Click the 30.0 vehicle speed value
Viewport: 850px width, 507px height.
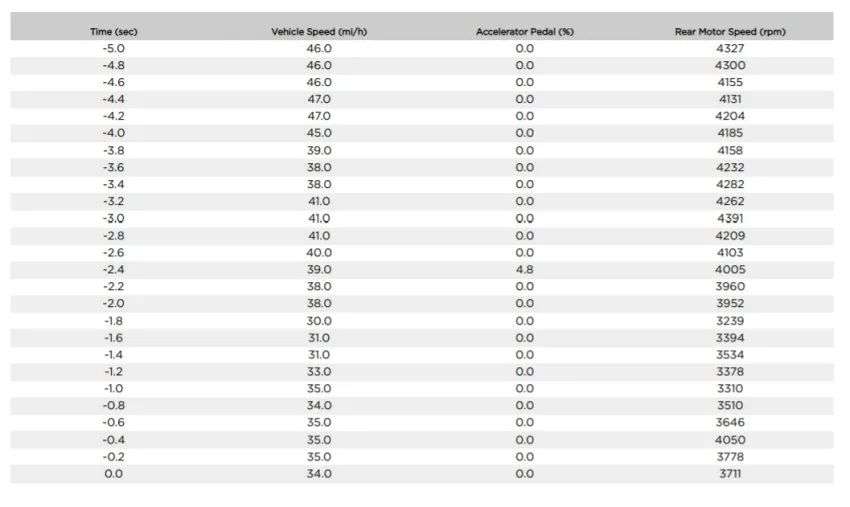click(319, 321)
